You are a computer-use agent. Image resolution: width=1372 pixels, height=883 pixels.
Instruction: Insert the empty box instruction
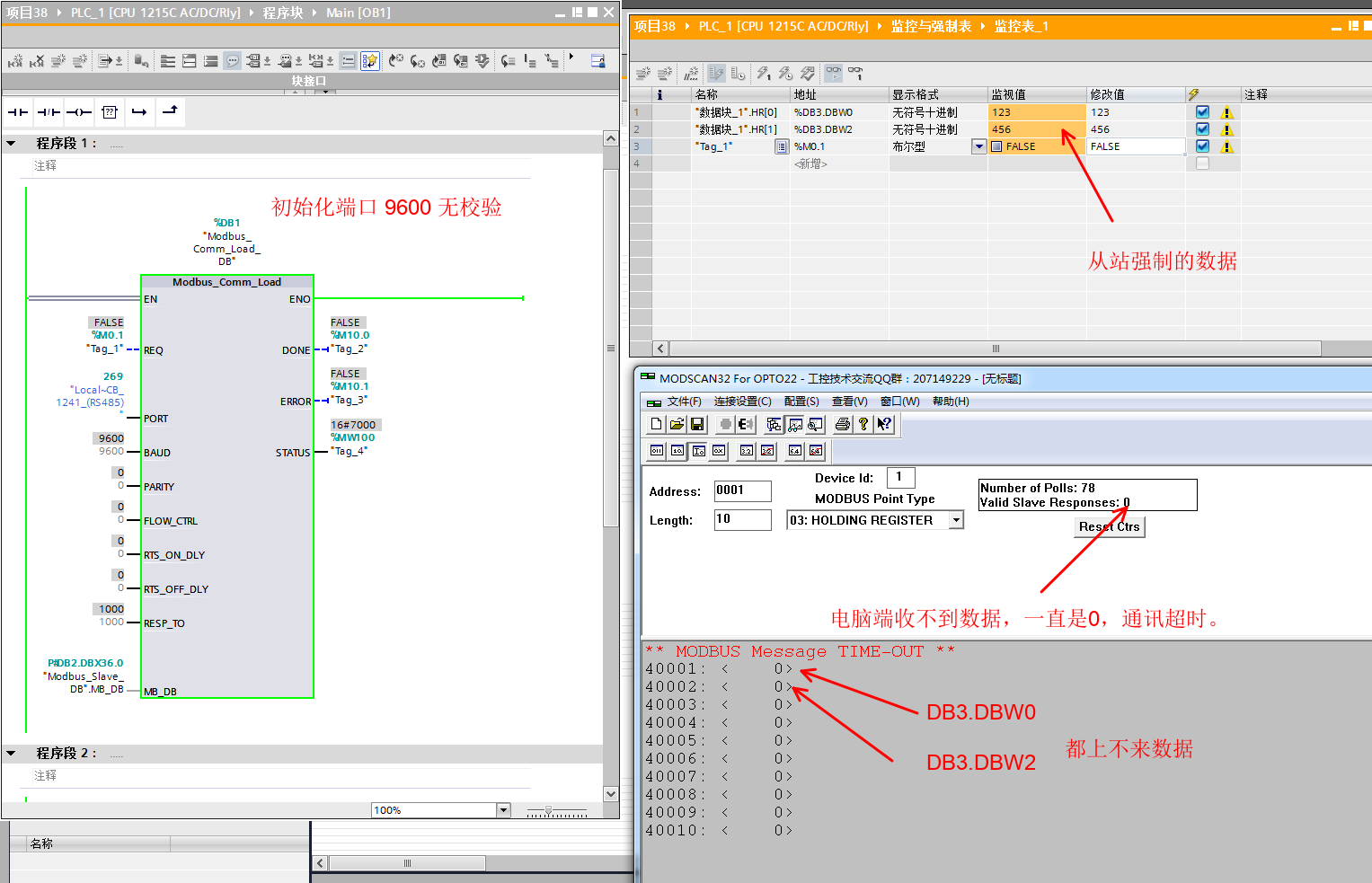coord(110,112)
